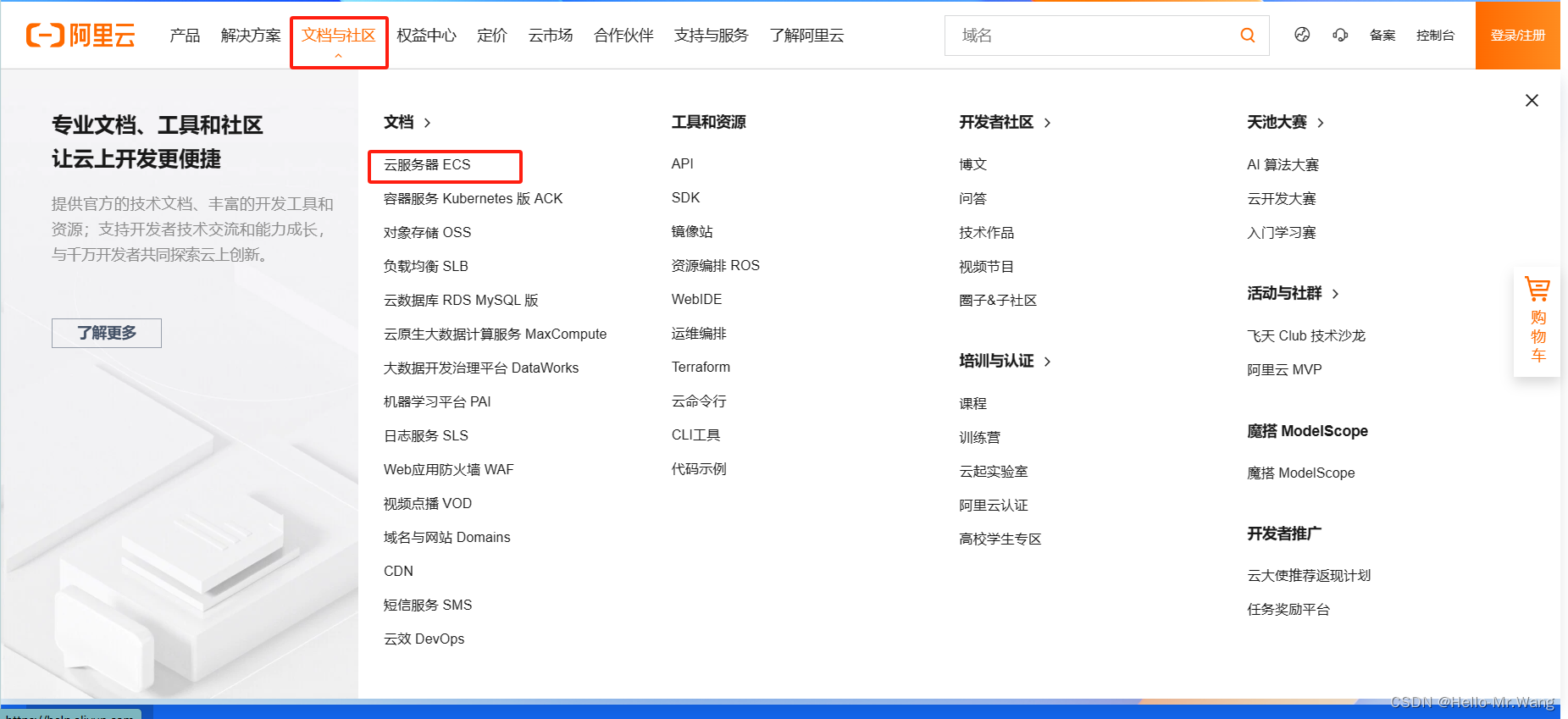Screen dimensions: 1568x719
Task: Open the 云市场 menu
Action: pyautogui.click(x=551, y=35)
